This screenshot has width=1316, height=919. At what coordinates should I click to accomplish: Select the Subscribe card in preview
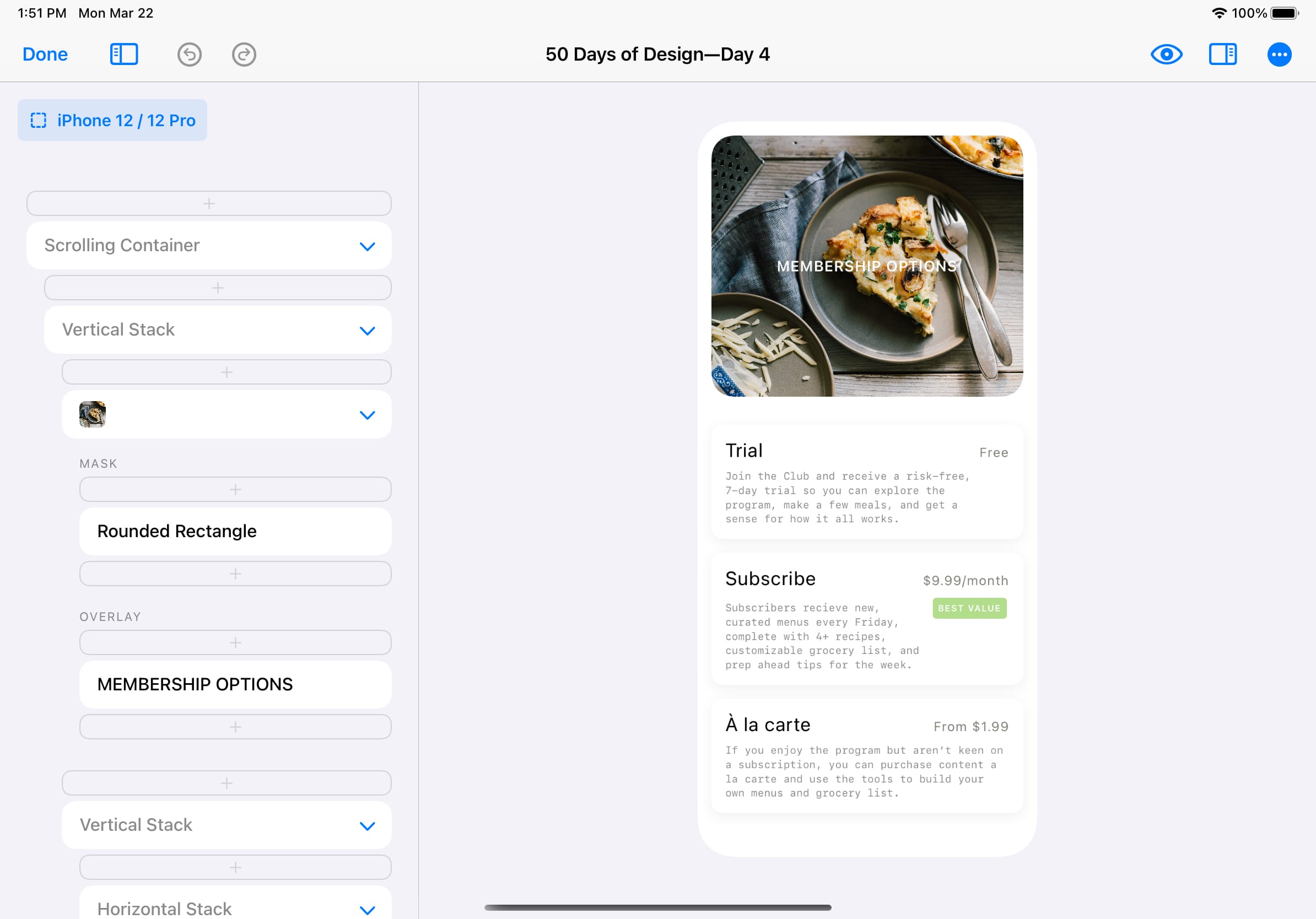point(867,619)
